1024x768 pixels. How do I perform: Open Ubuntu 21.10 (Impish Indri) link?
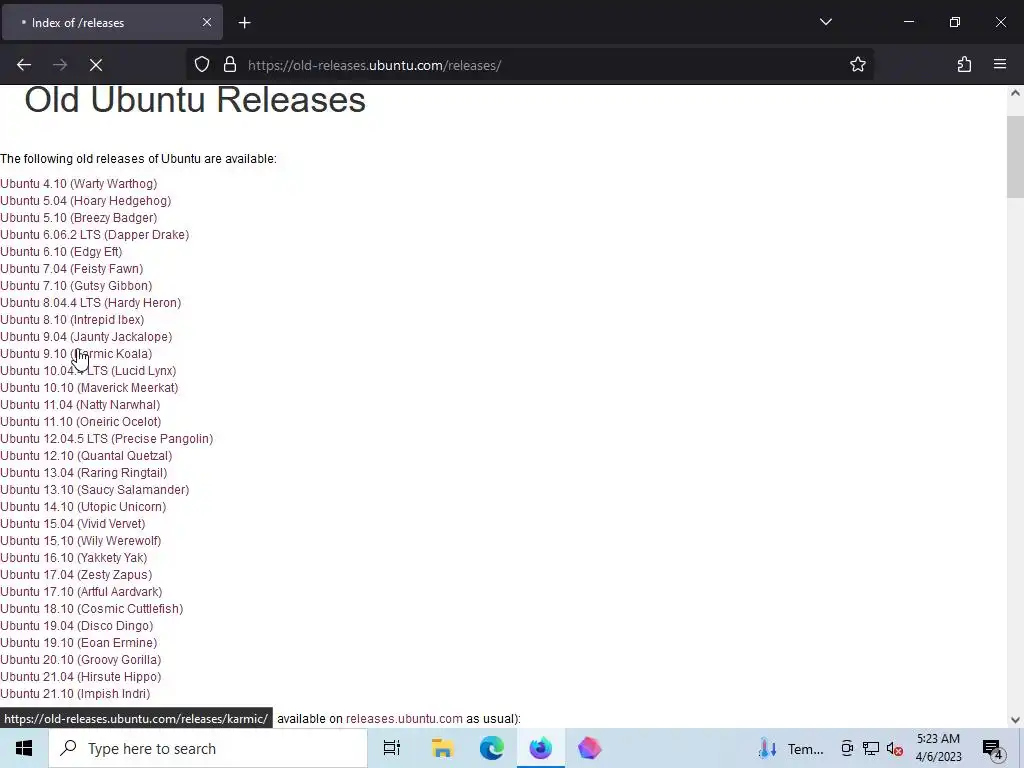point(75,693)
